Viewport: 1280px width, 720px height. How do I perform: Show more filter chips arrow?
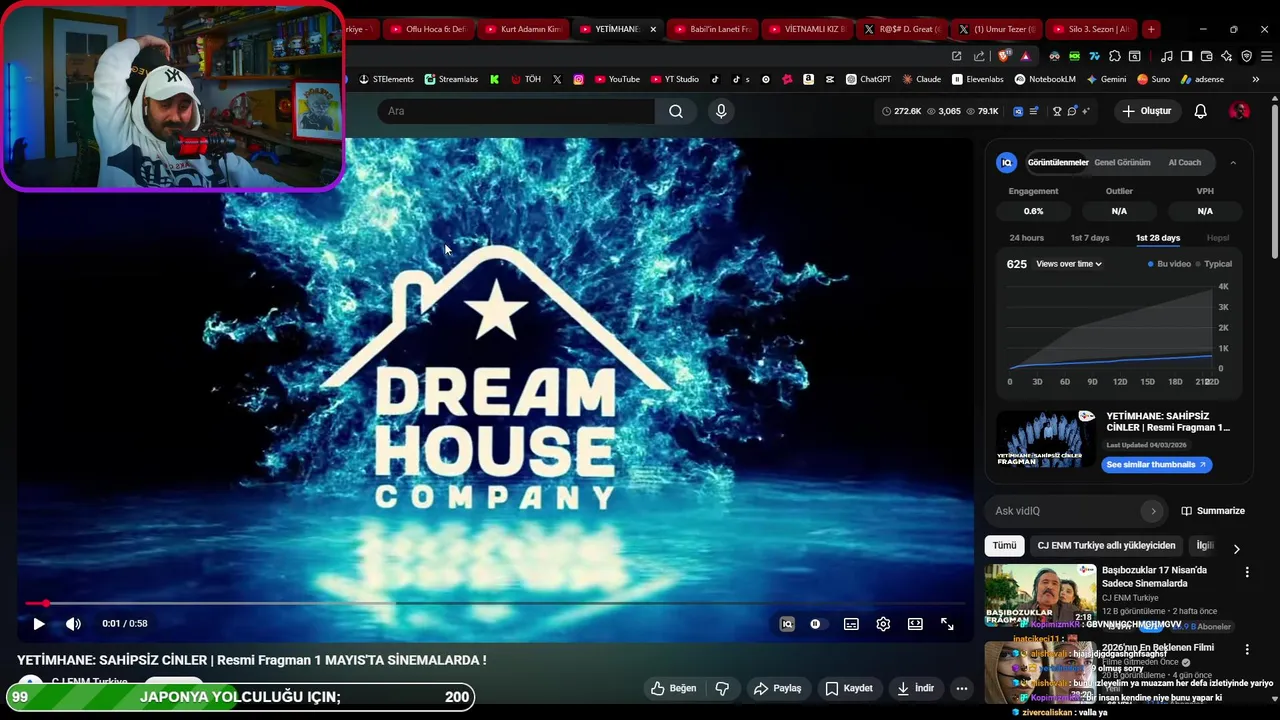[x=1236, y=549]
